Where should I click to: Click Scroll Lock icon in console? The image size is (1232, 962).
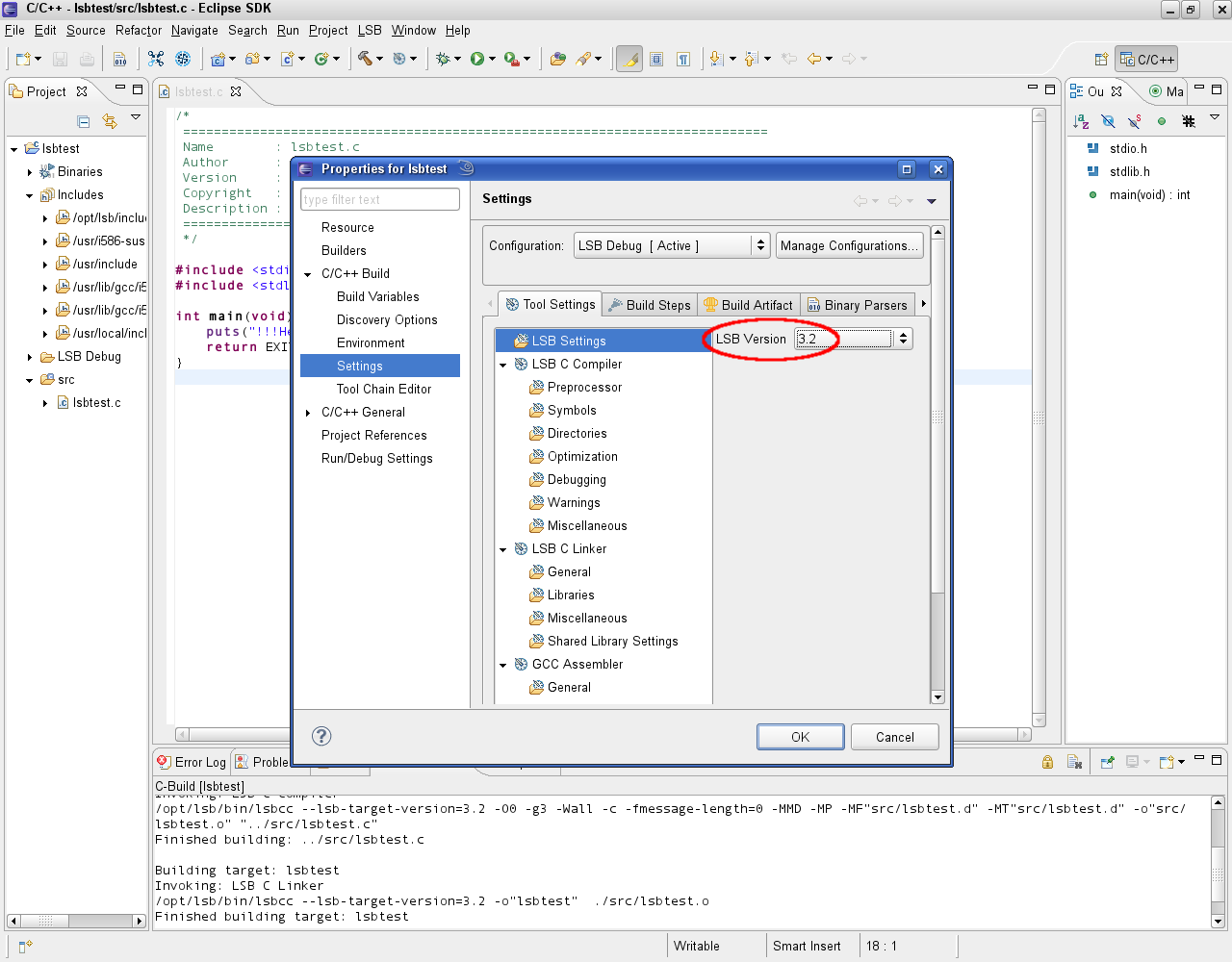(1047, 762)
